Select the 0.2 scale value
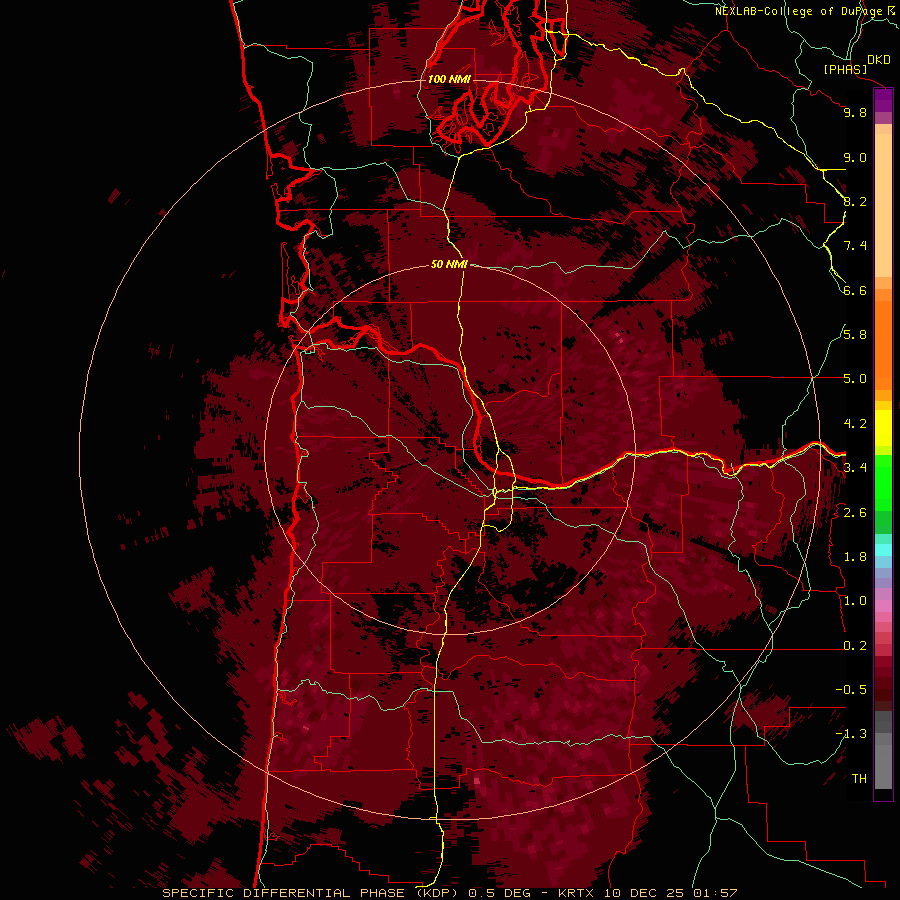 click(855, 646)
